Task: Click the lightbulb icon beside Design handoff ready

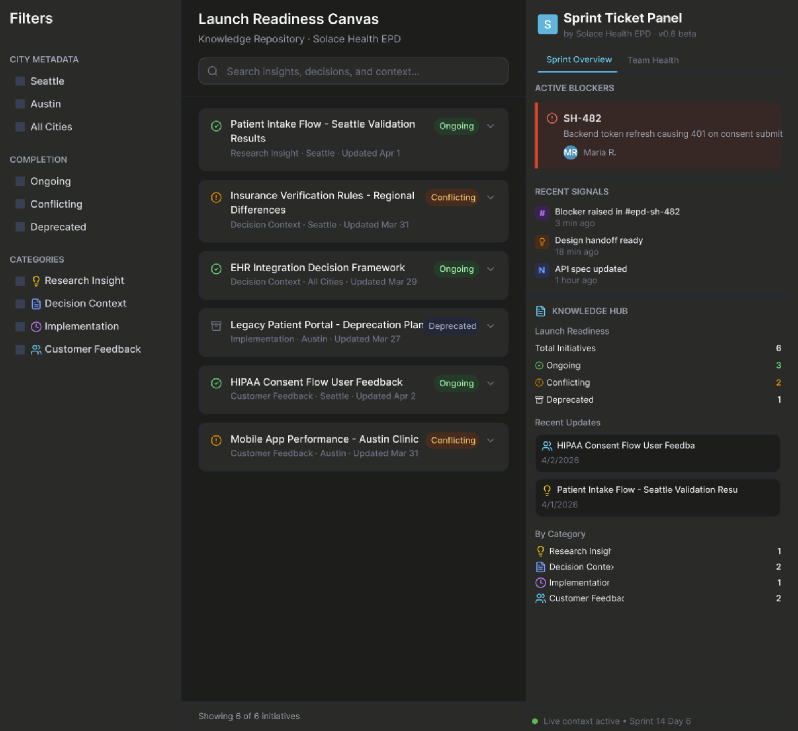Action: (542, 241)
